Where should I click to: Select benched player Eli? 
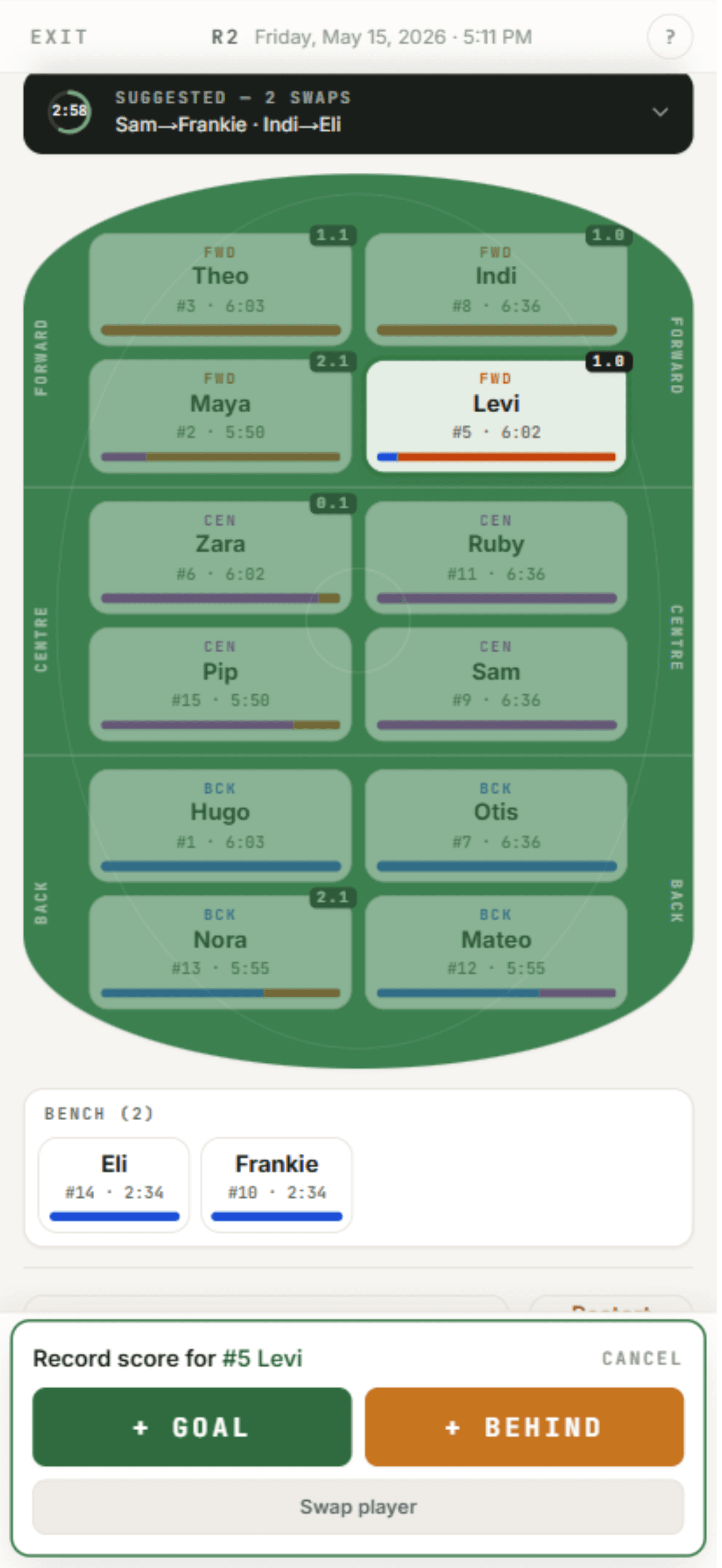click(x=114, y=1186)
